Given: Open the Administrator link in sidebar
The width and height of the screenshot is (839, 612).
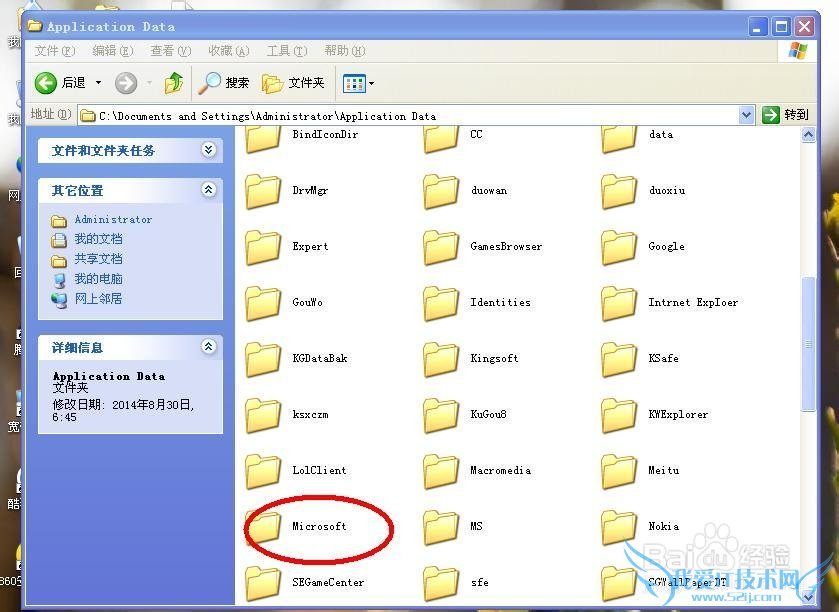Looking at the screenshot, I should click(x=113, y=219).
